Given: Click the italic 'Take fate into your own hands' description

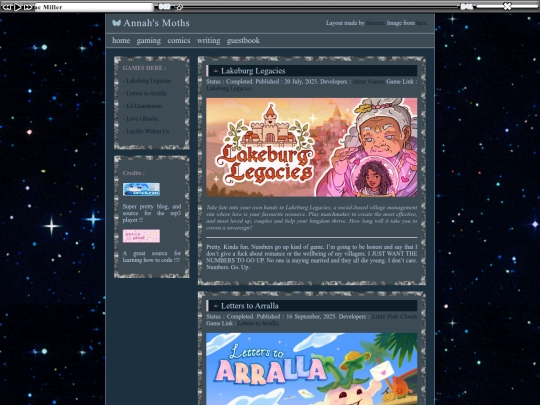Looking at the screenshot, I should pos(311,218).
